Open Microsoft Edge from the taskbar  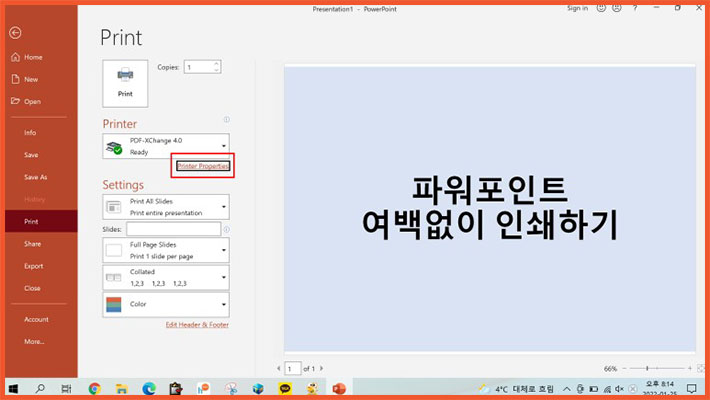[x=149, y=389]
